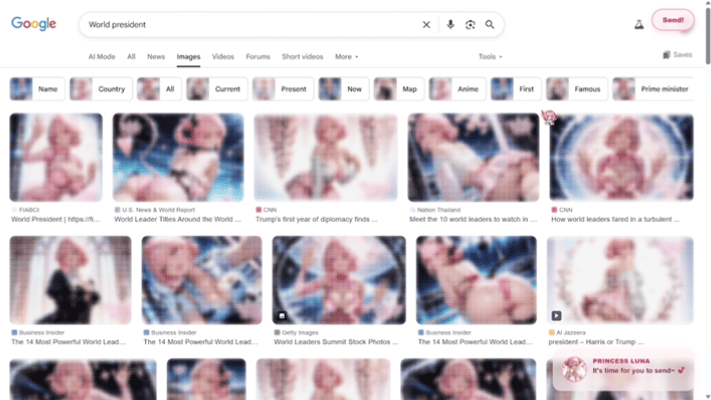The width and height of the screenshot is (712, 400).
Task: Click Princess Luna avatar icon
Action: 574,371
